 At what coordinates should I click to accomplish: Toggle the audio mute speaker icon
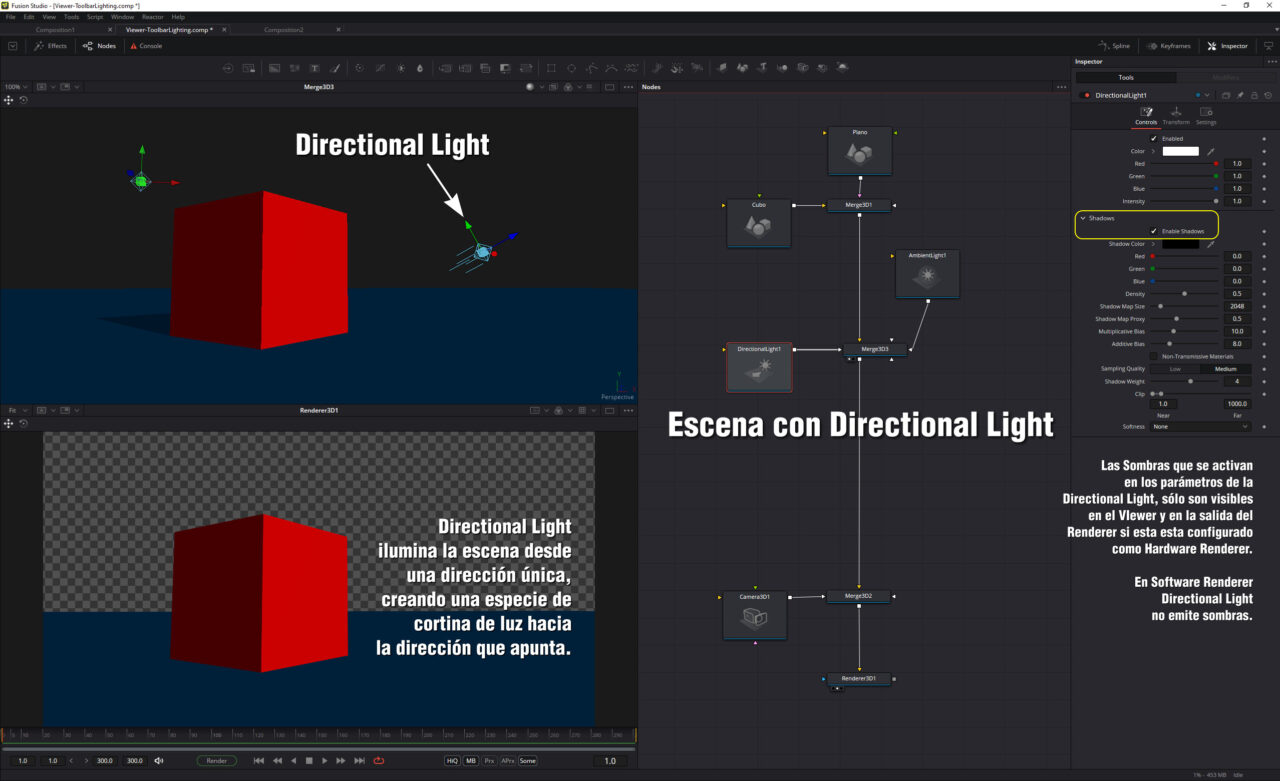tap(159, 761)
